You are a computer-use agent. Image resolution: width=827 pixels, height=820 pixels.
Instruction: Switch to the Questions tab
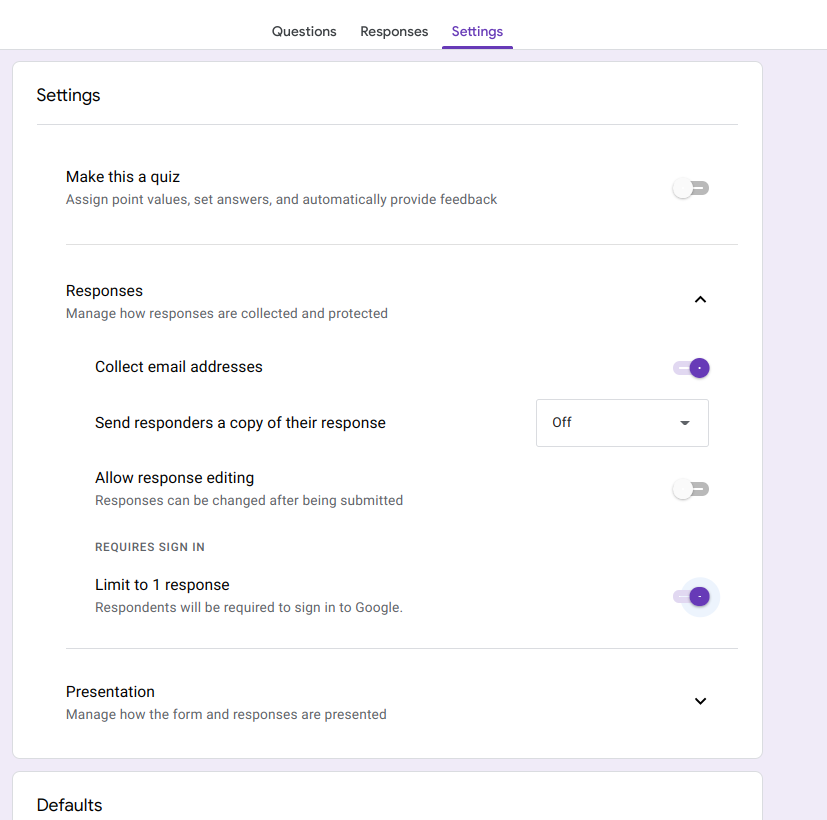coord(304,32)
